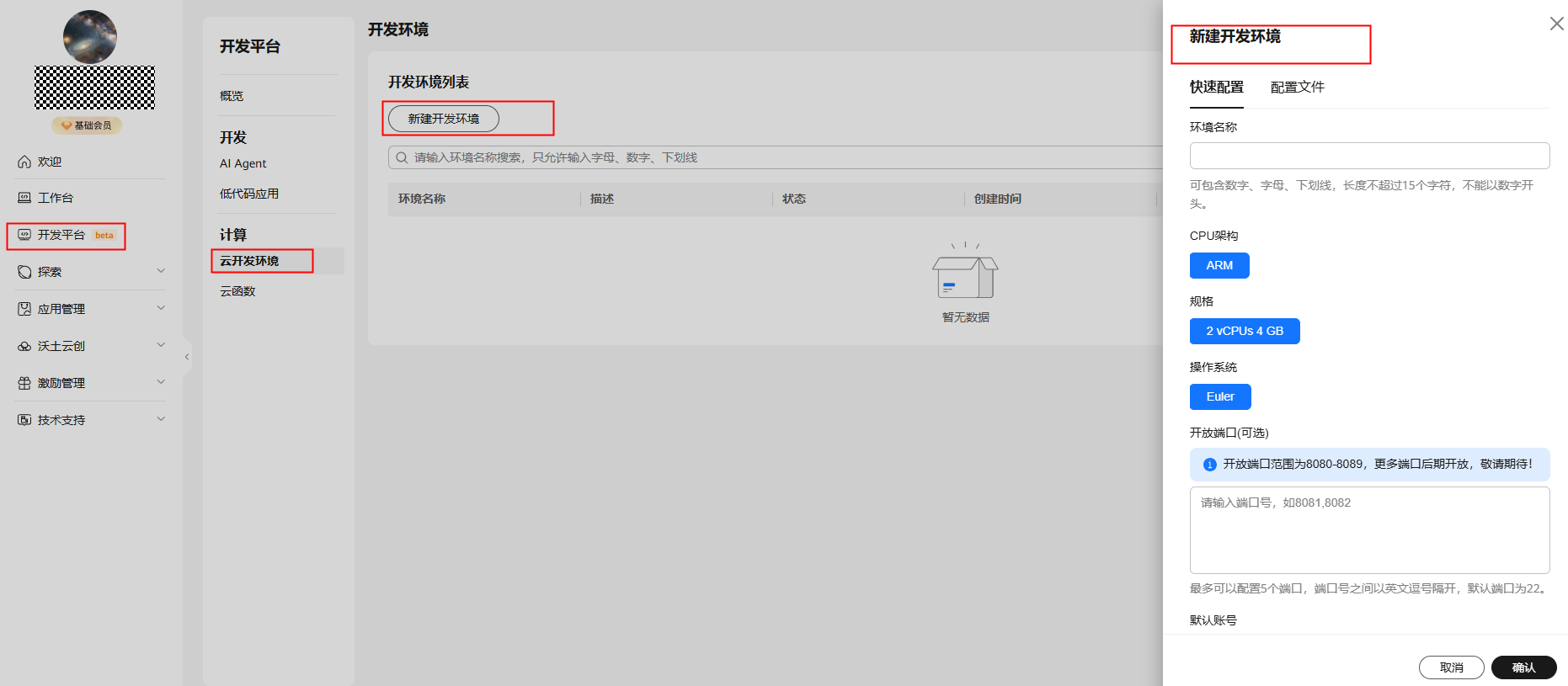
Task: Click the 开发环境列表 heading
Action: 429,82
